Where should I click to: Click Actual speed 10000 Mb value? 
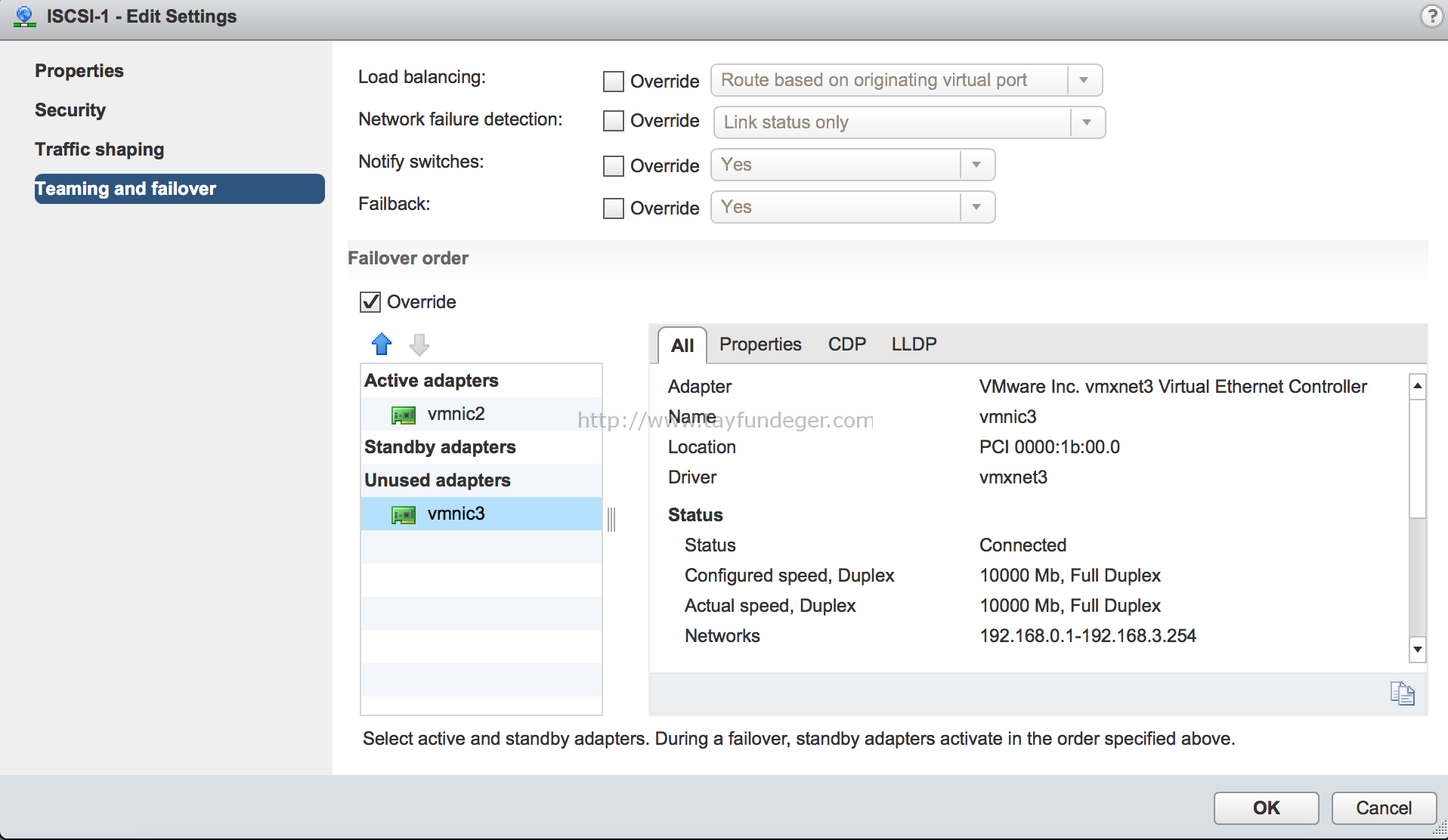[x=1070, y=606]
